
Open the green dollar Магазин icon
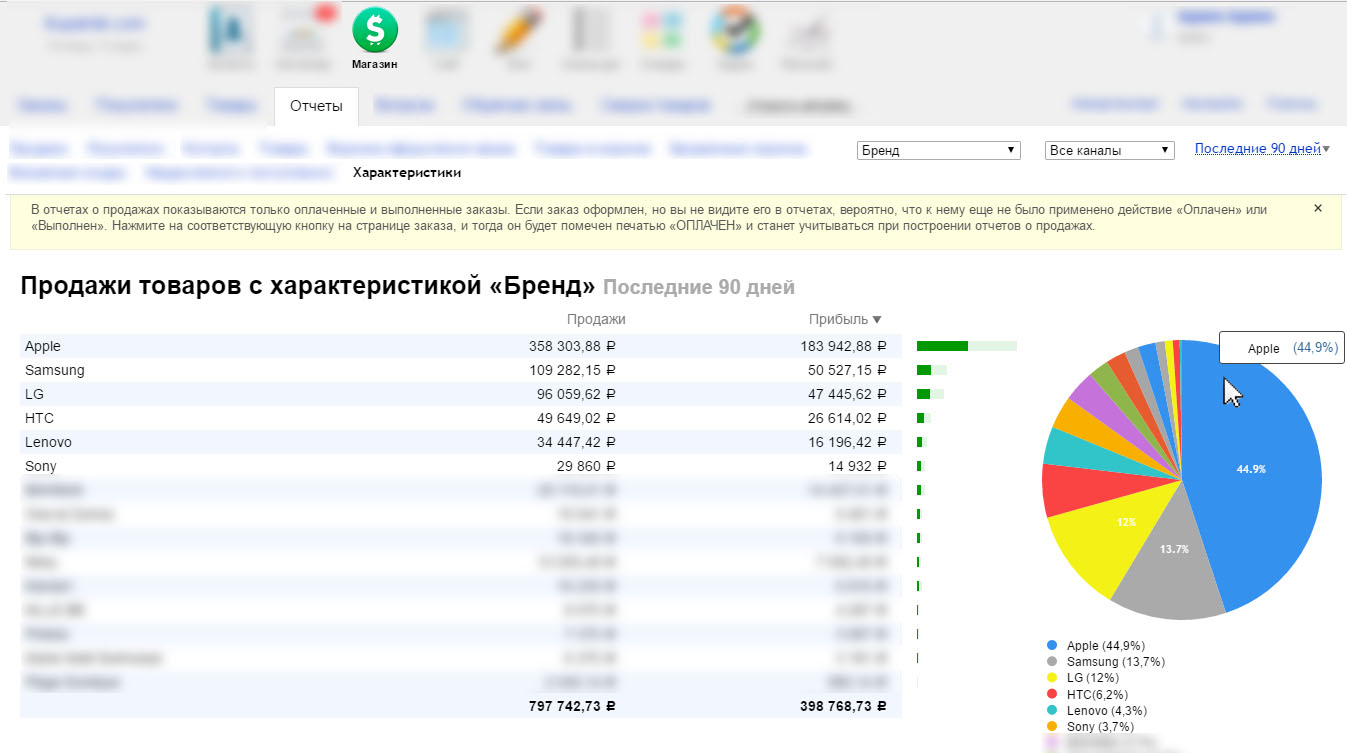[x=375, y=31]
